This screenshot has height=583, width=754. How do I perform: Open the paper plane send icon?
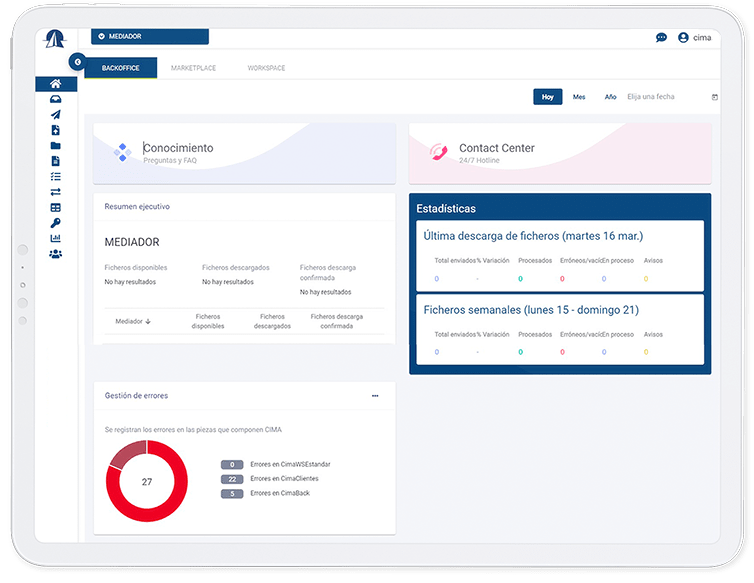coord(56,115)
